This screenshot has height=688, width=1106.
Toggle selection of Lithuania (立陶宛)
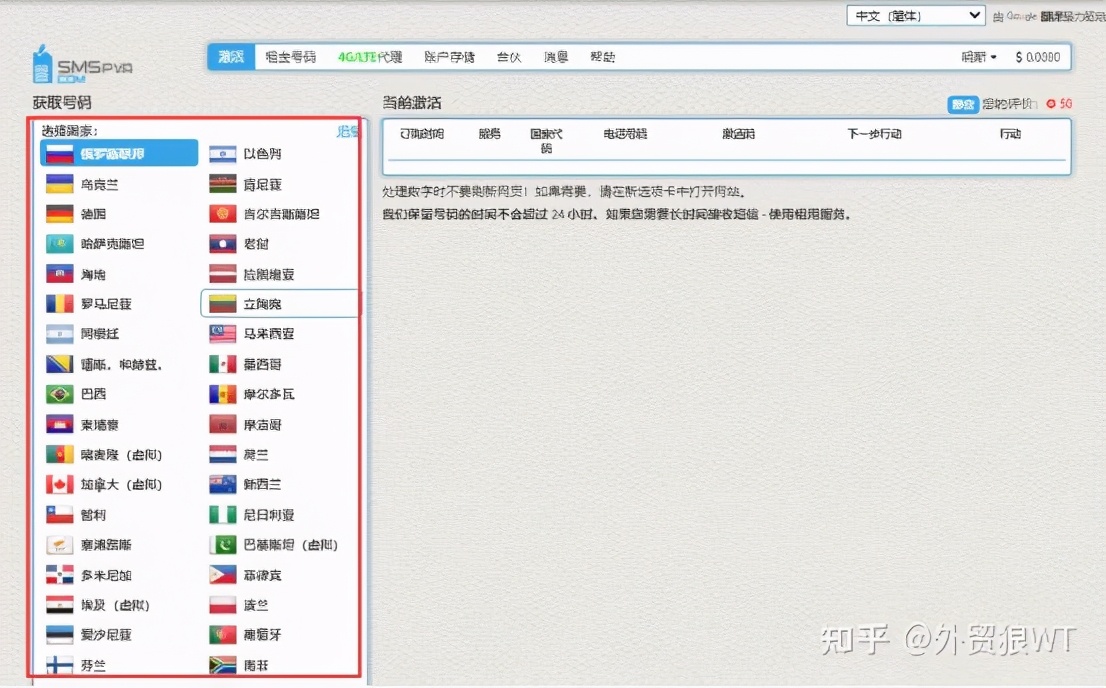[278, 303]
